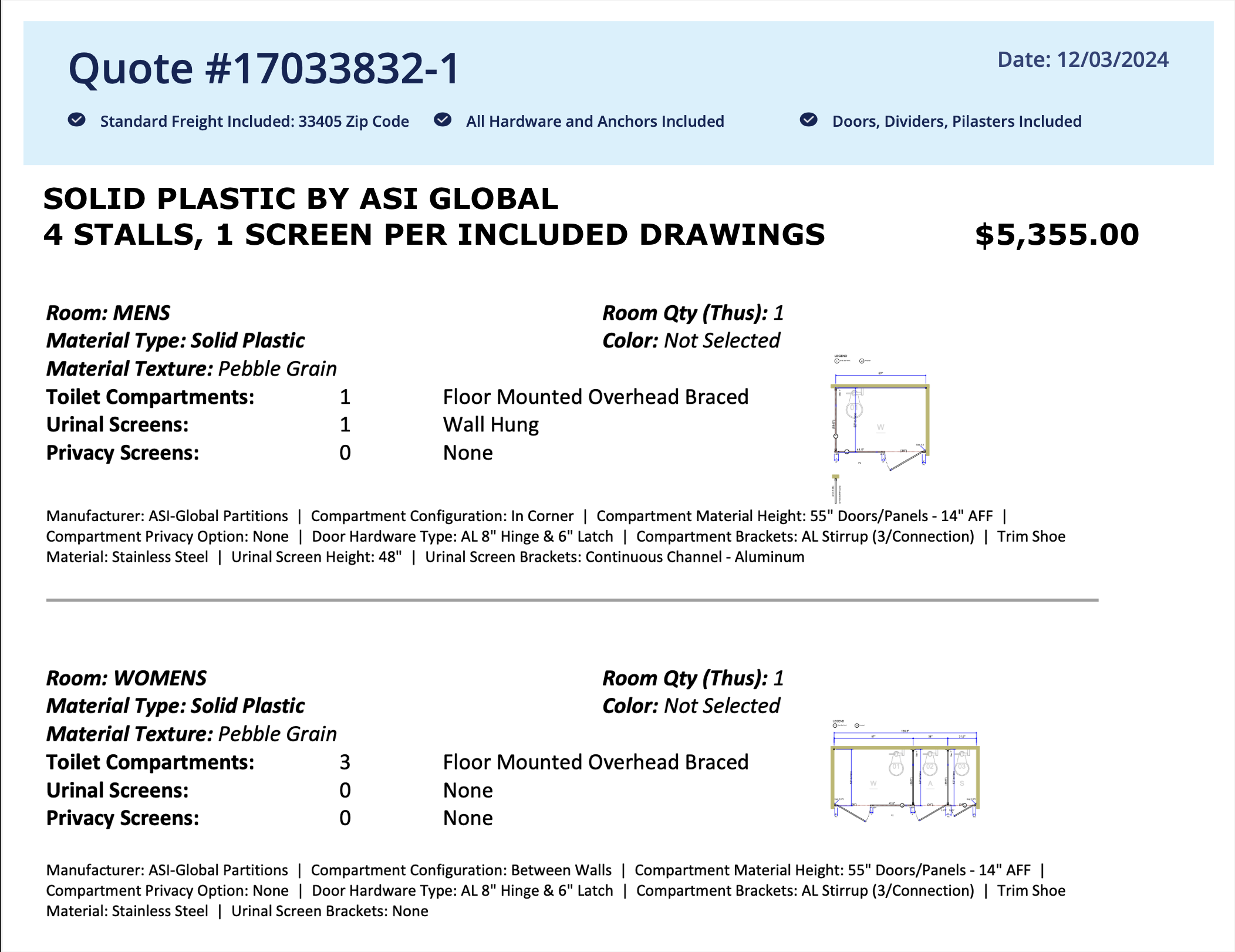Click the 4 STALLS, 1 SCREEN PER INCLUDED DRAWINGS line
1235x952 pixels.
(434, 235)
